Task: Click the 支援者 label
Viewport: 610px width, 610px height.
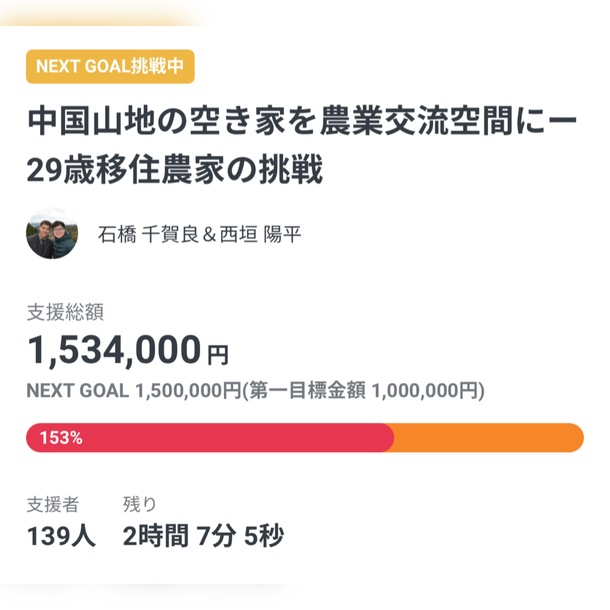Action: [52, 504]
